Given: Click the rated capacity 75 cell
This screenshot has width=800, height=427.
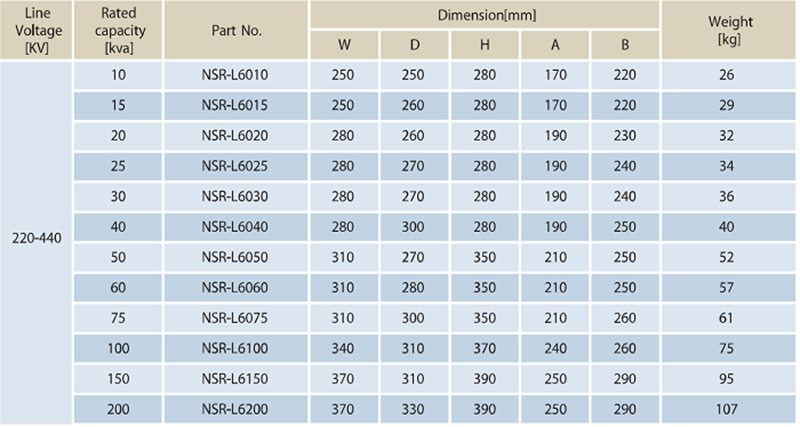Looking at the screenshot, I should click(x=118, y=318).
